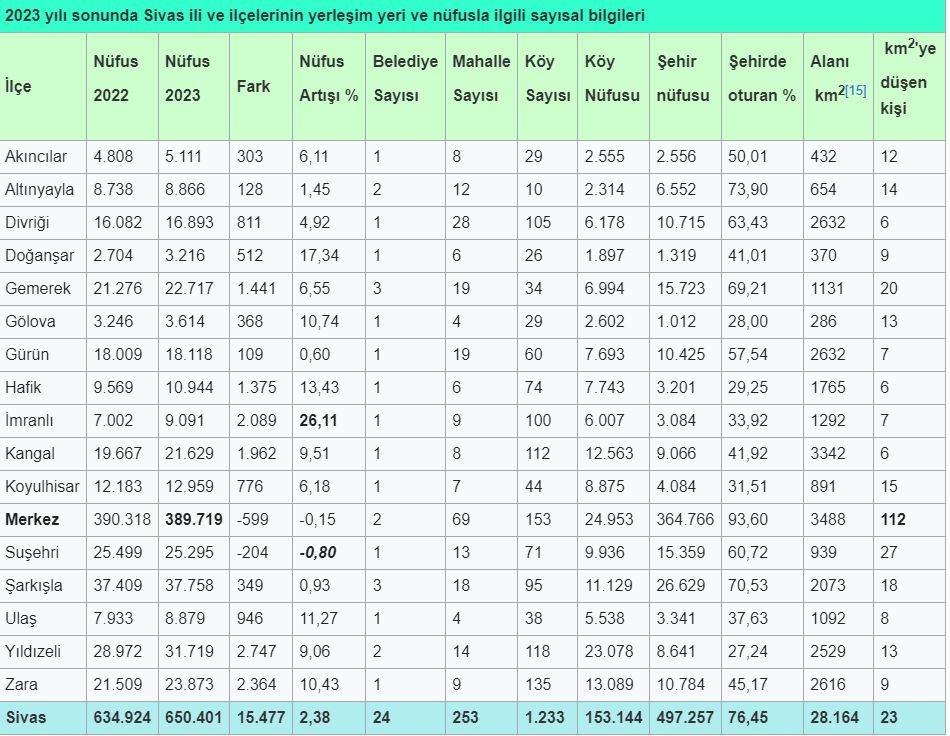Select the Nüfus 2022 column header
Screen dimensions: 950x736
(x=116, y=78)
